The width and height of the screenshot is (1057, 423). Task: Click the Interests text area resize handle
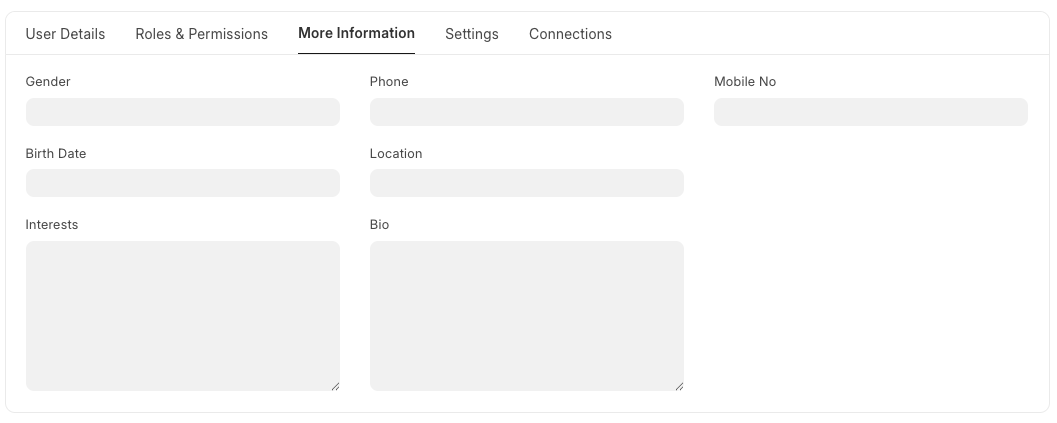[x=335, y=386]
